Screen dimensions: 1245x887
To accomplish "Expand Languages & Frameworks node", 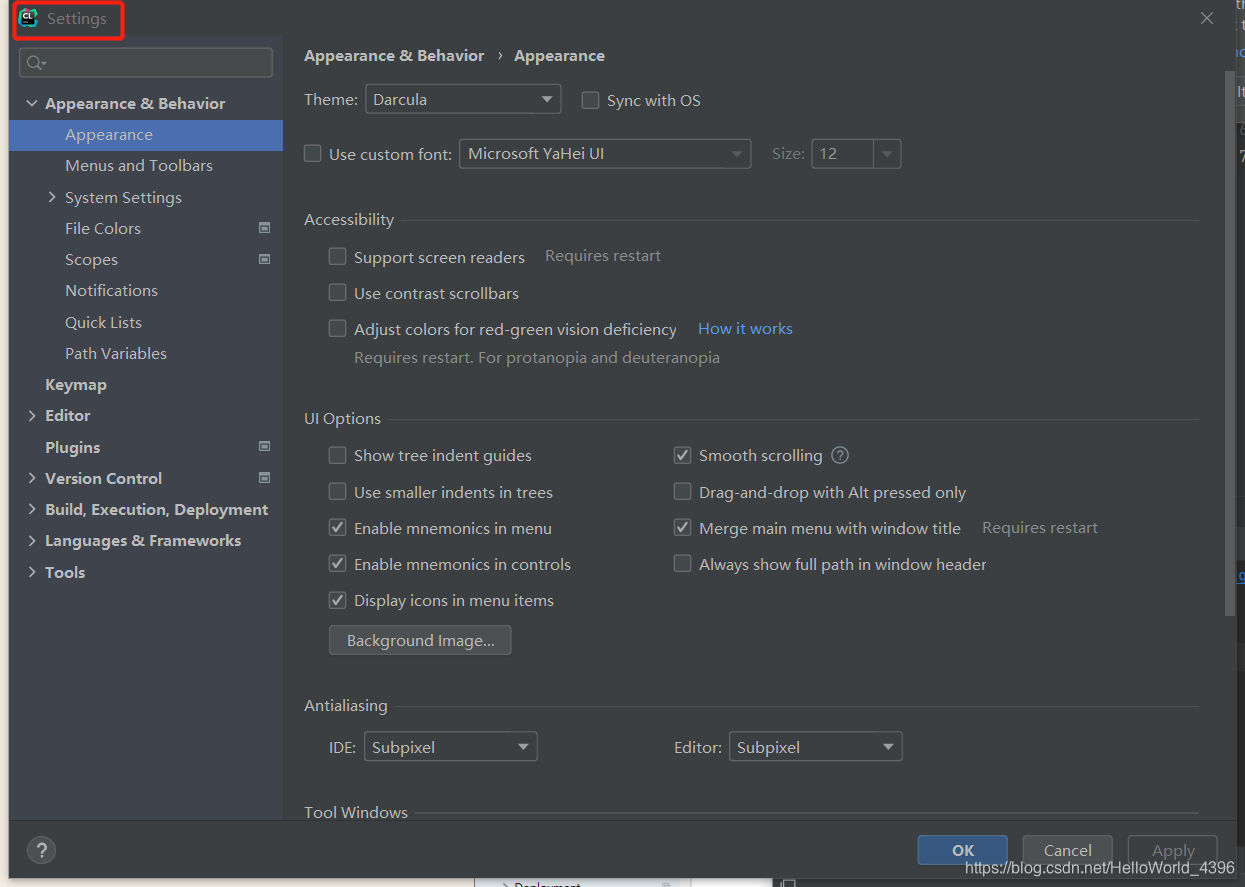I will (x=32, y=540).
